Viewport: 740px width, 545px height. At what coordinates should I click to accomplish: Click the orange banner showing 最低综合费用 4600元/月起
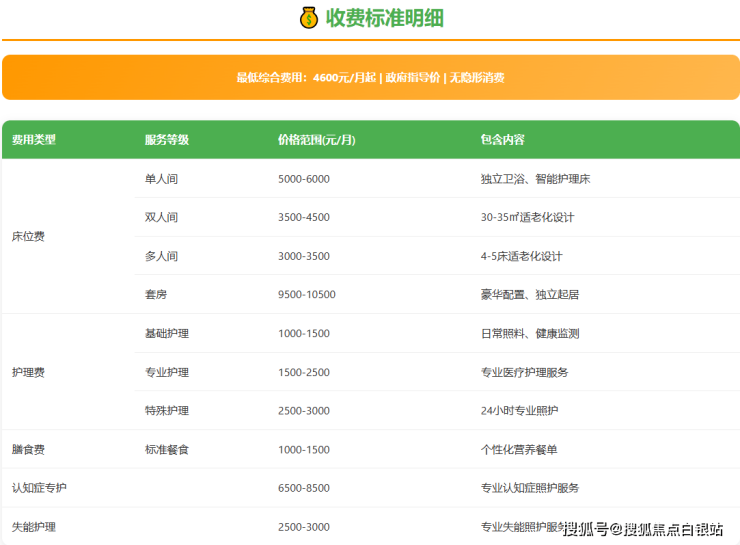pos(370,77)
